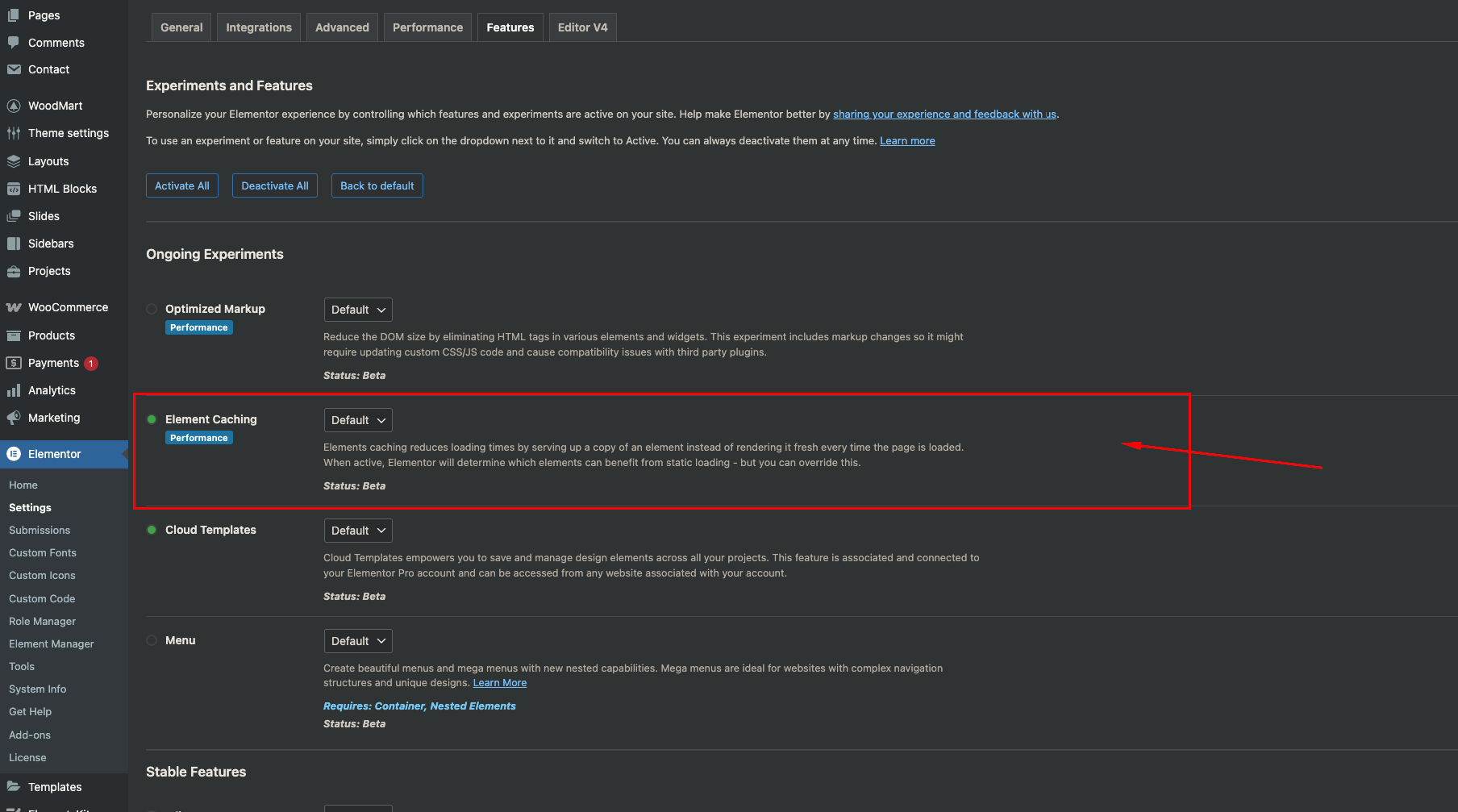Click the Theme settings sliders icon
This screenshot has height=812, width=1458.
[x=14, y=133]
